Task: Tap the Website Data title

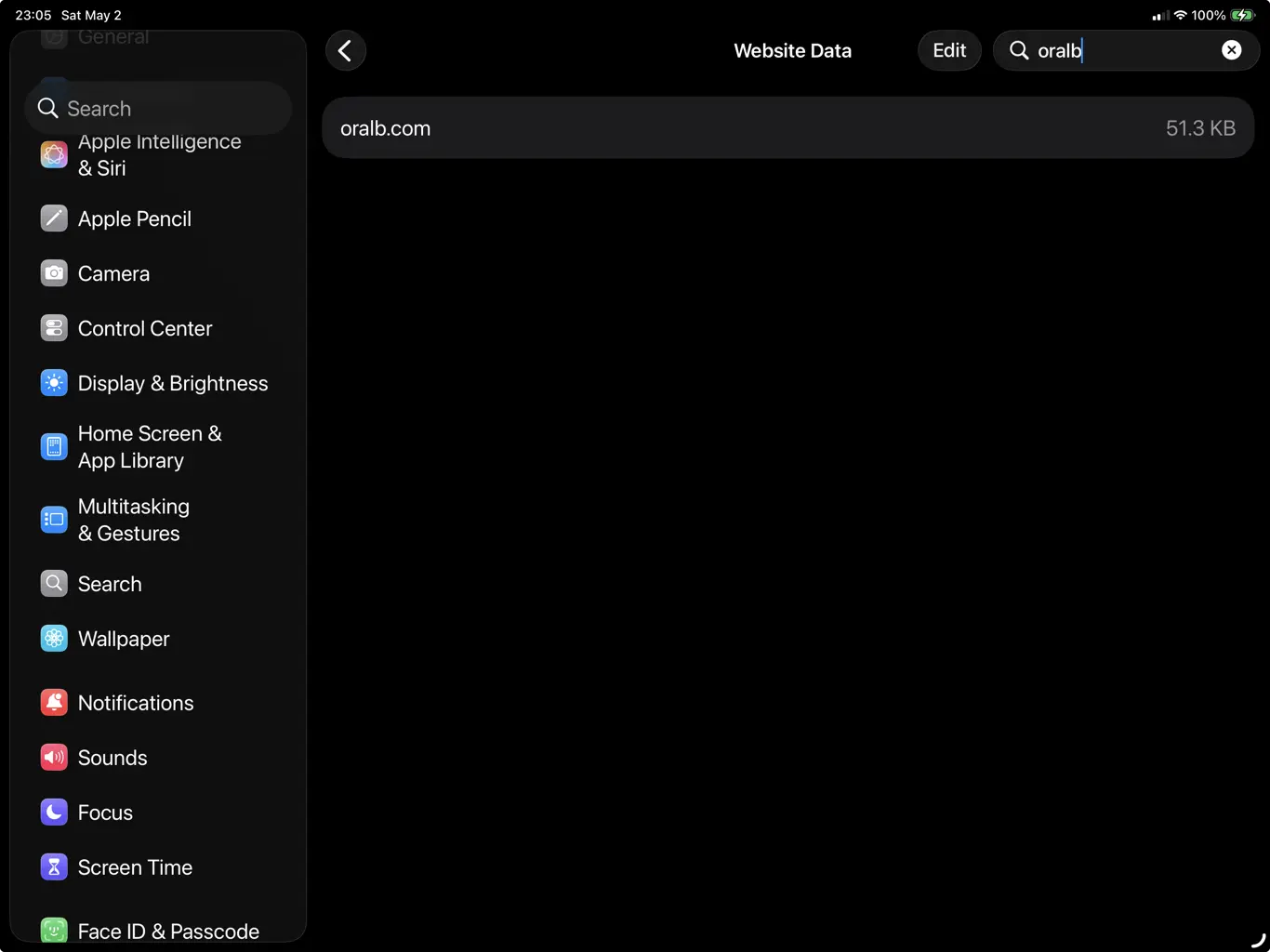Action: point(792,51)
